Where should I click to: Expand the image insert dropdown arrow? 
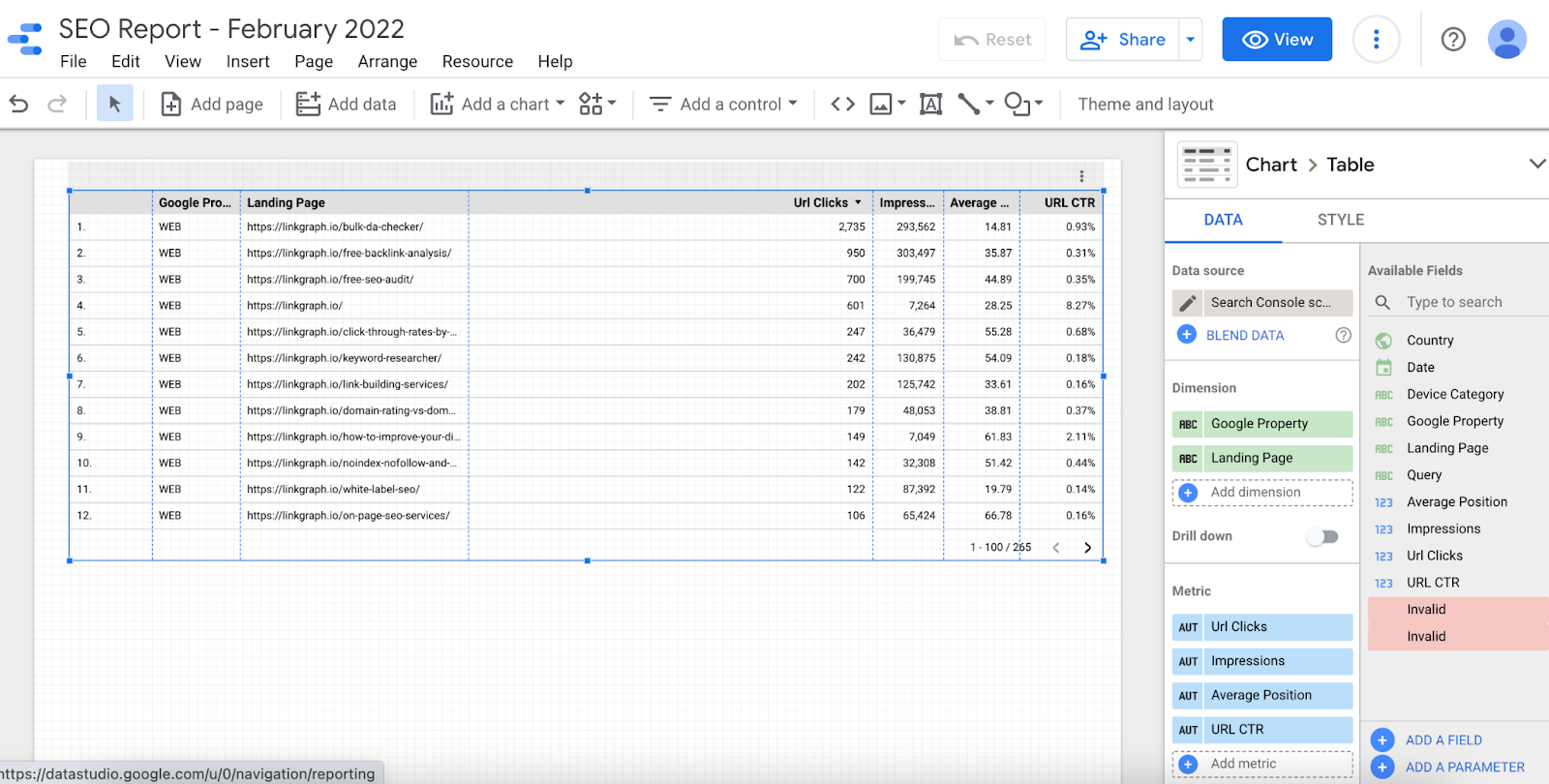901,103
